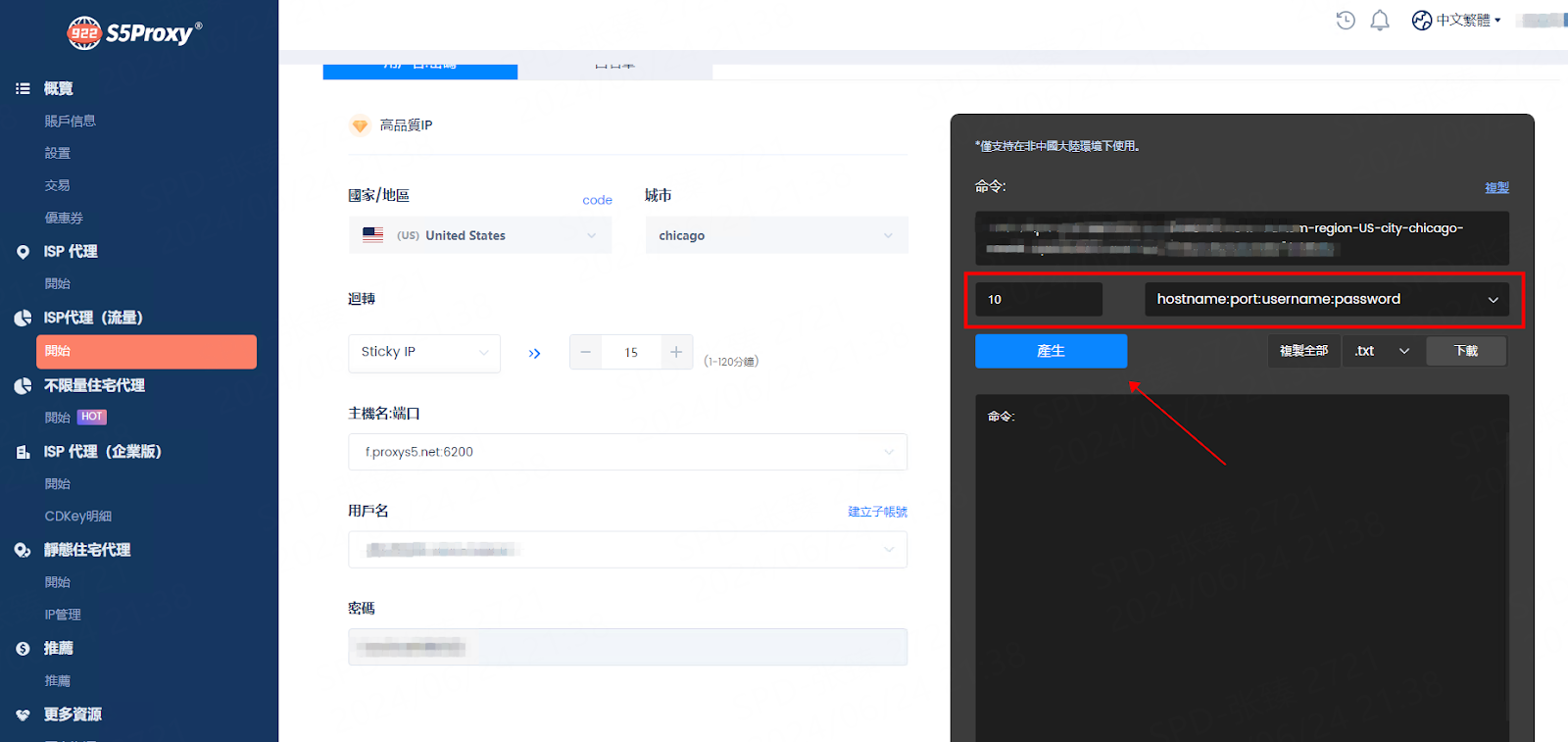Image resolution: width=1568 pixels, height=742 pixels.
Task: Increase rotation minutes with plus button
Action: 676,352
